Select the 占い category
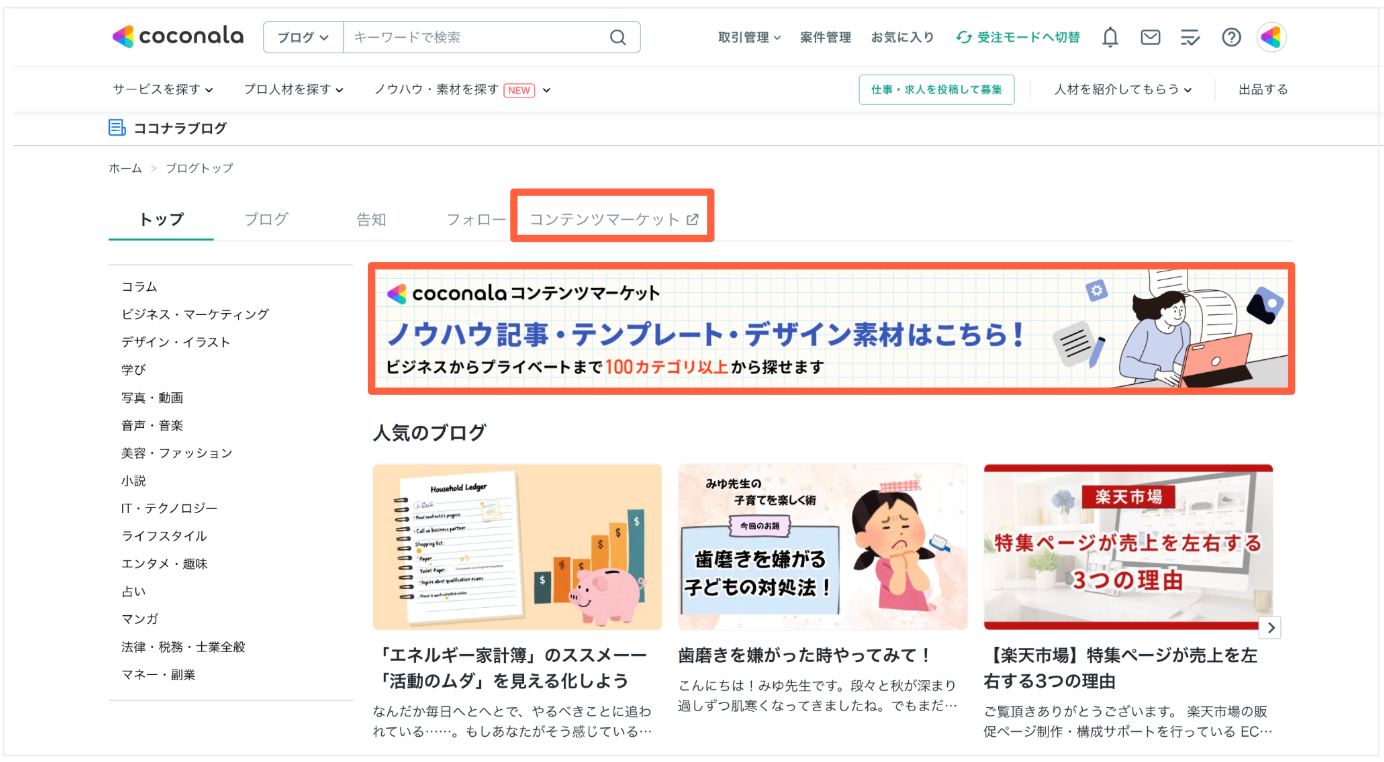 [x=133, y=591]
